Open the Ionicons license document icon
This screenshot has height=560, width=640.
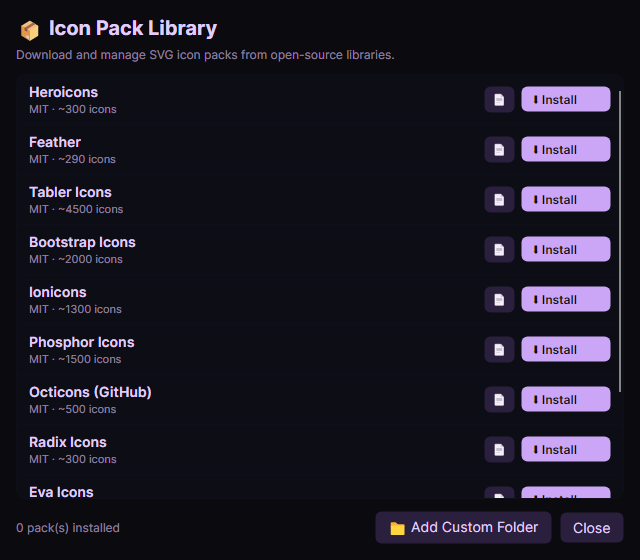click(x=499, y=300)
